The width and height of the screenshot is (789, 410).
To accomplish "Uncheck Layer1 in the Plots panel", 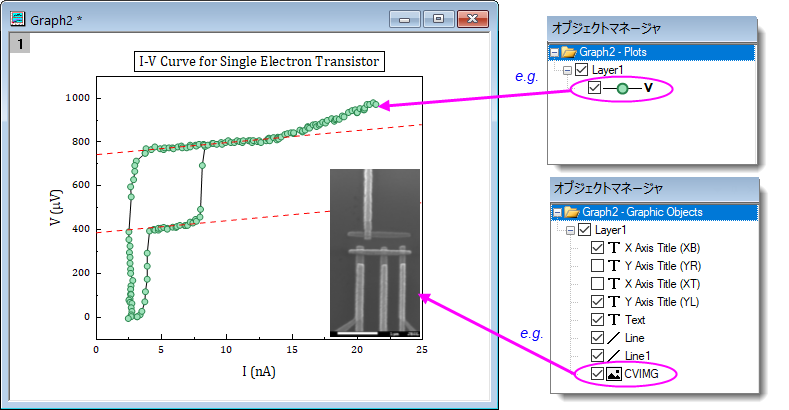I will click(581, 69).
